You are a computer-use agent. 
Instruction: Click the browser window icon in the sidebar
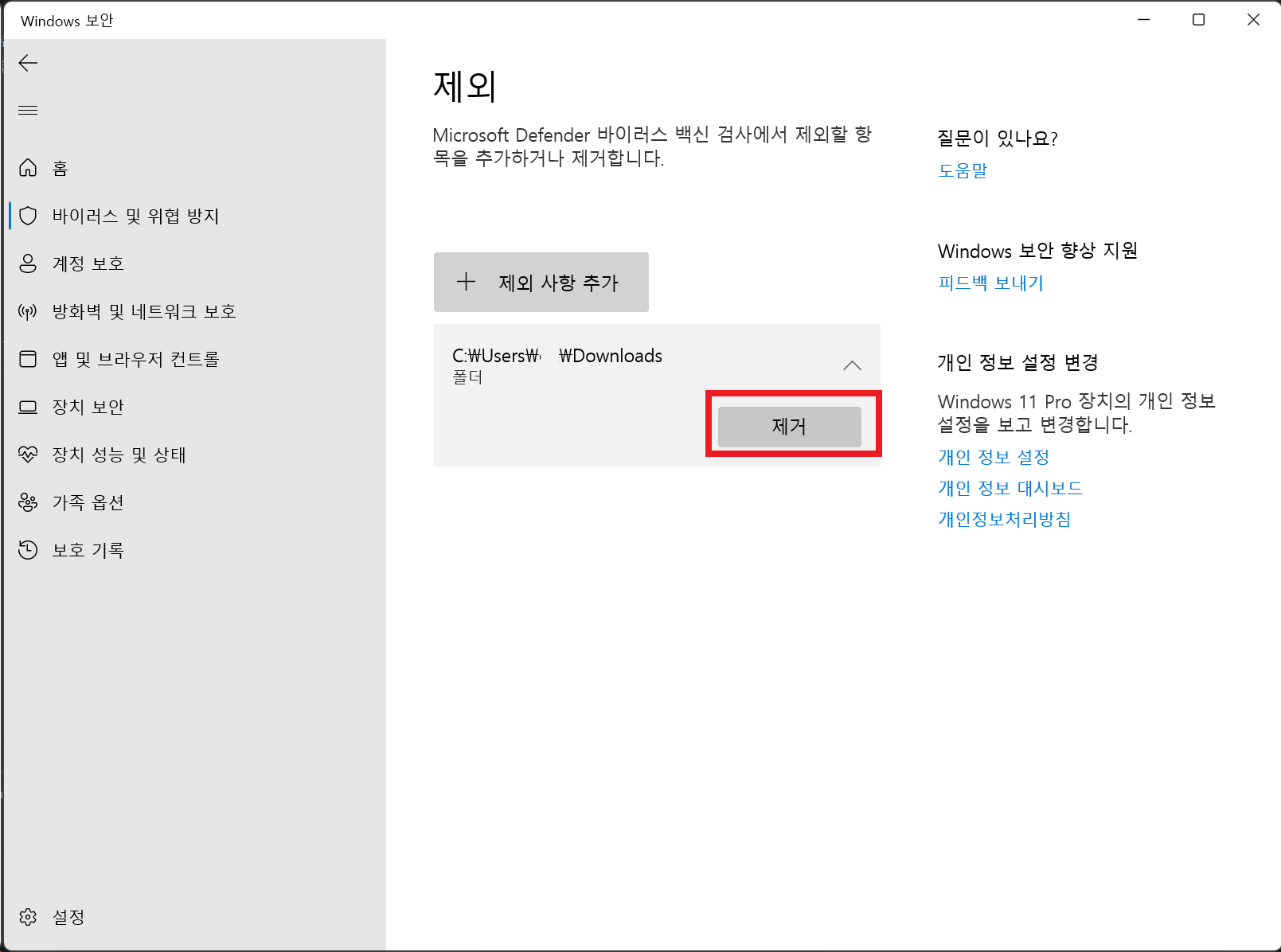coord(28,359)
